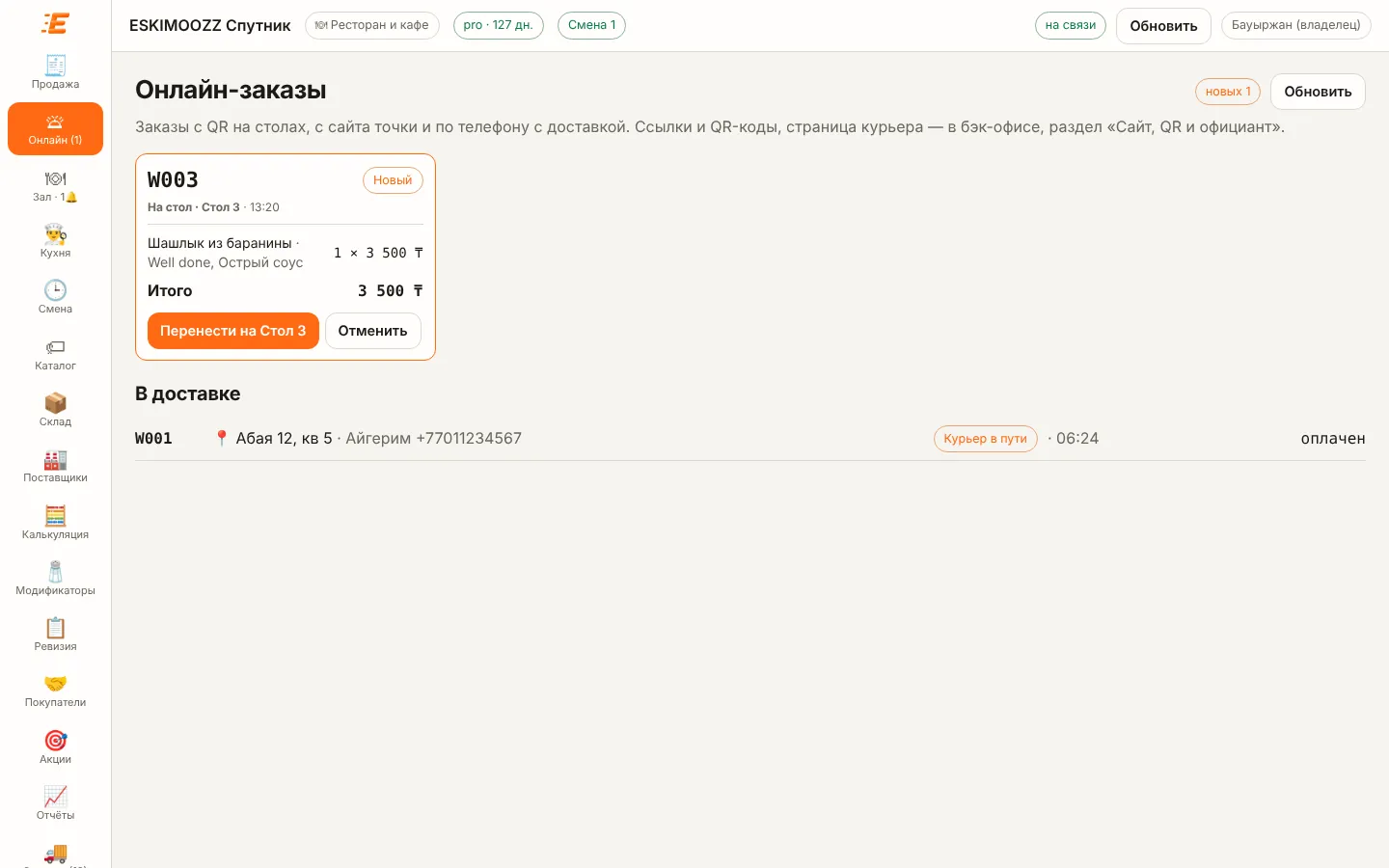Click the оплачен payment status
Image resolution: width=1389 pixels, height=868 pixels.
point(1333,439)
